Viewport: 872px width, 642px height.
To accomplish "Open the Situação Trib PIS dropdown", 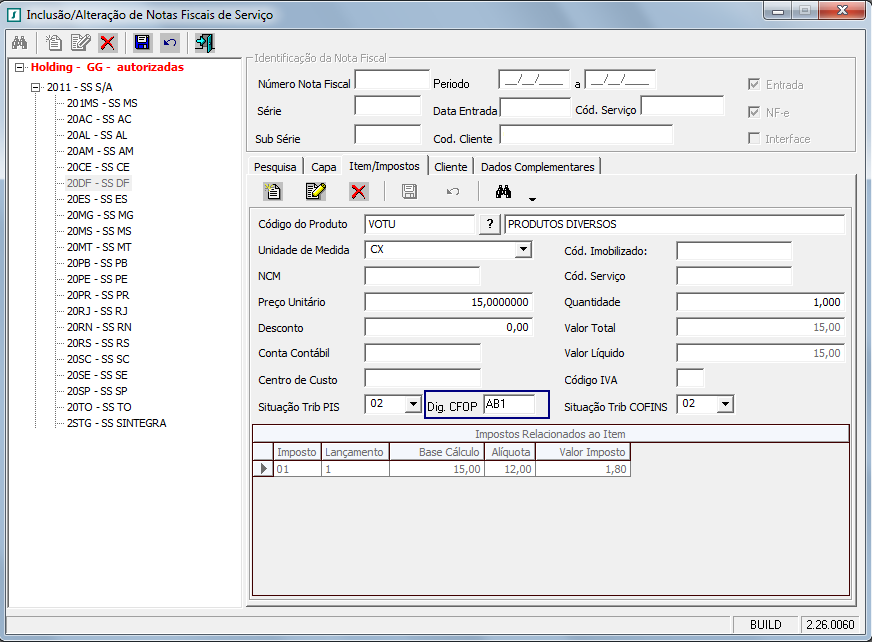I will point(413,404).
